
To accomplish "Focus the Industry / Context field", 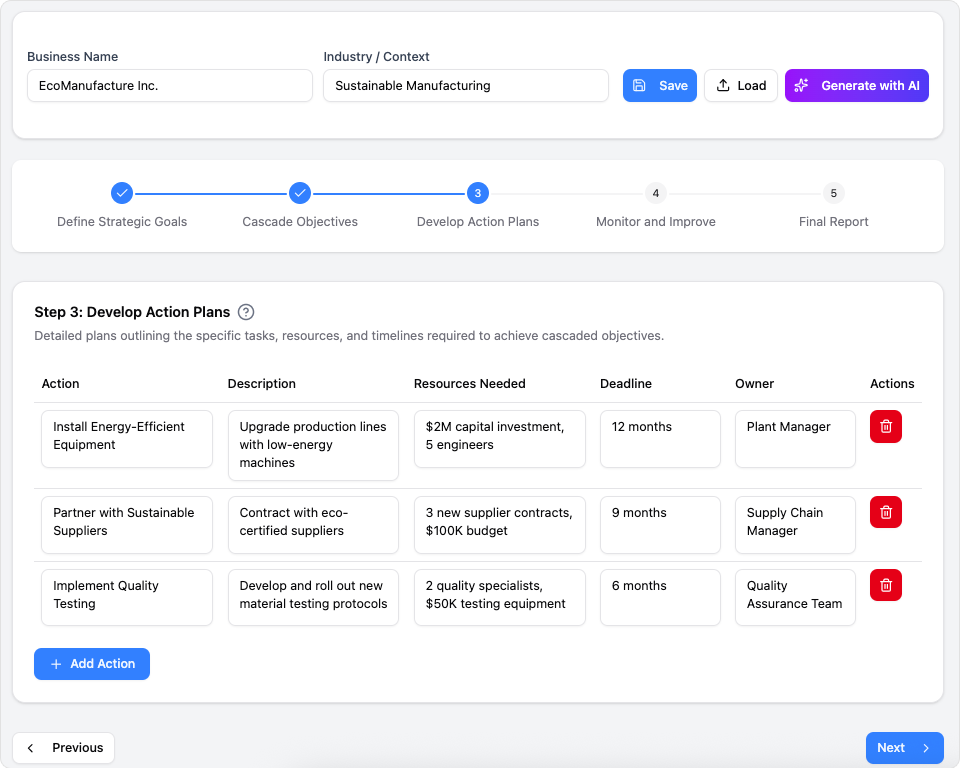I will [x=466, y=86].
